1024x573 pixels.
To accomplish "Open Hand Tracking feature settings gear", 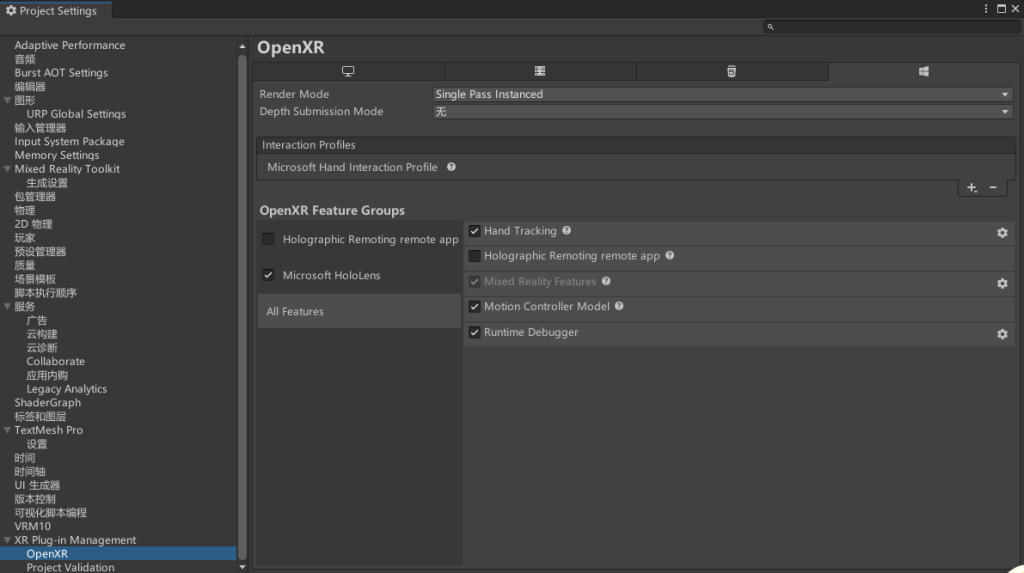I will pos(1002,233).
